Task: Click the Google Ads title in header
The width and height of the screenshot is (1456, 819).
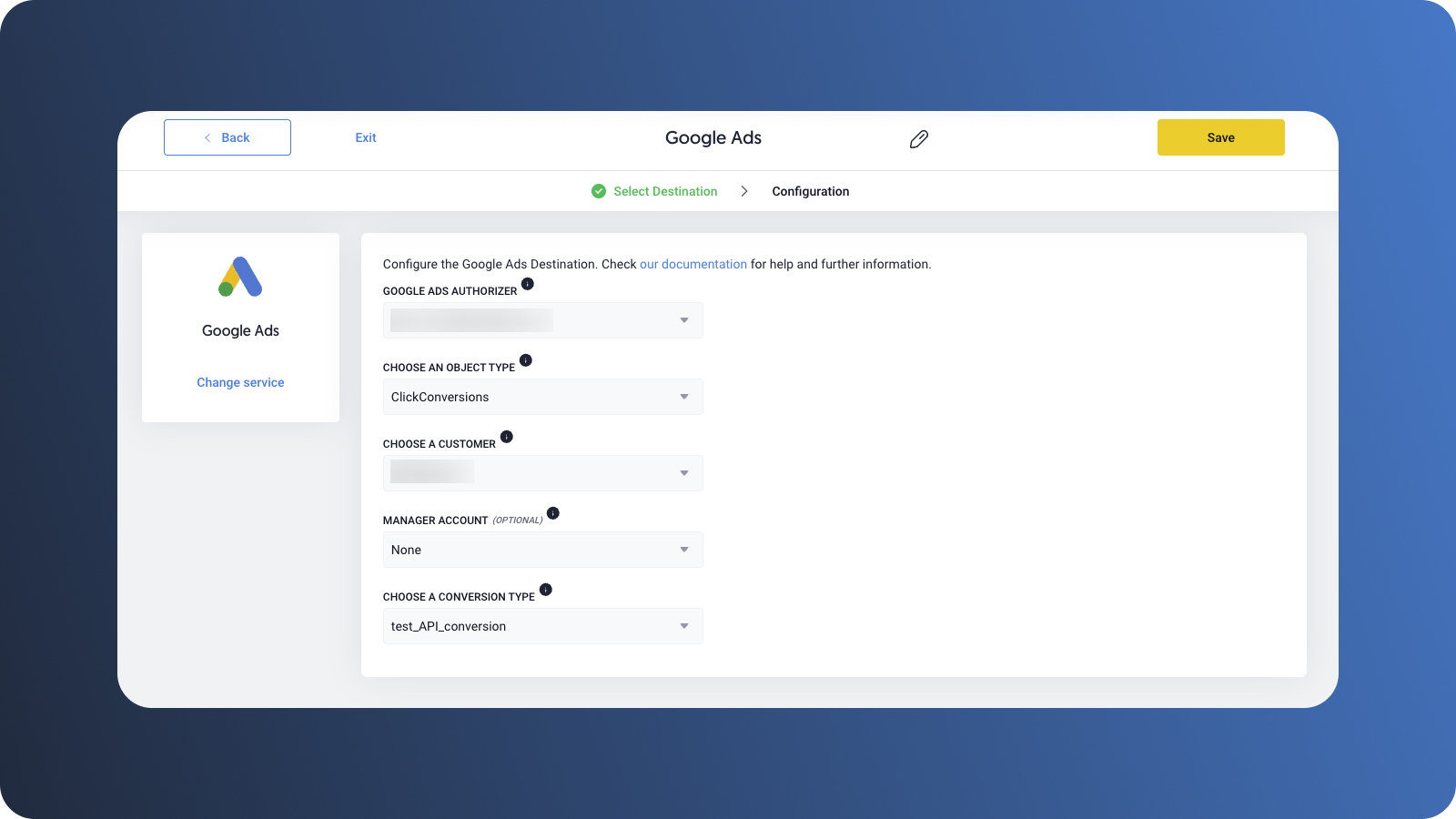Action: [x=713, y=137]
